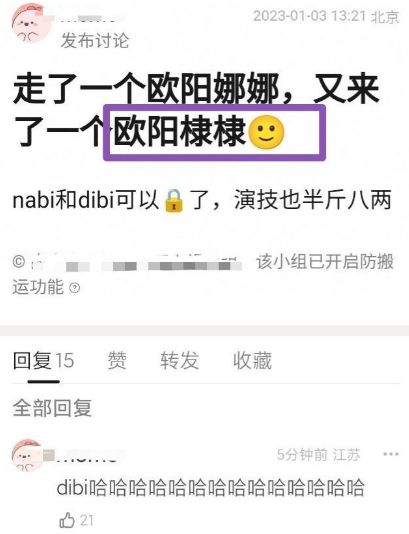Tap the 21 like count
Viewport: 409px width, 534px height.
86,520
